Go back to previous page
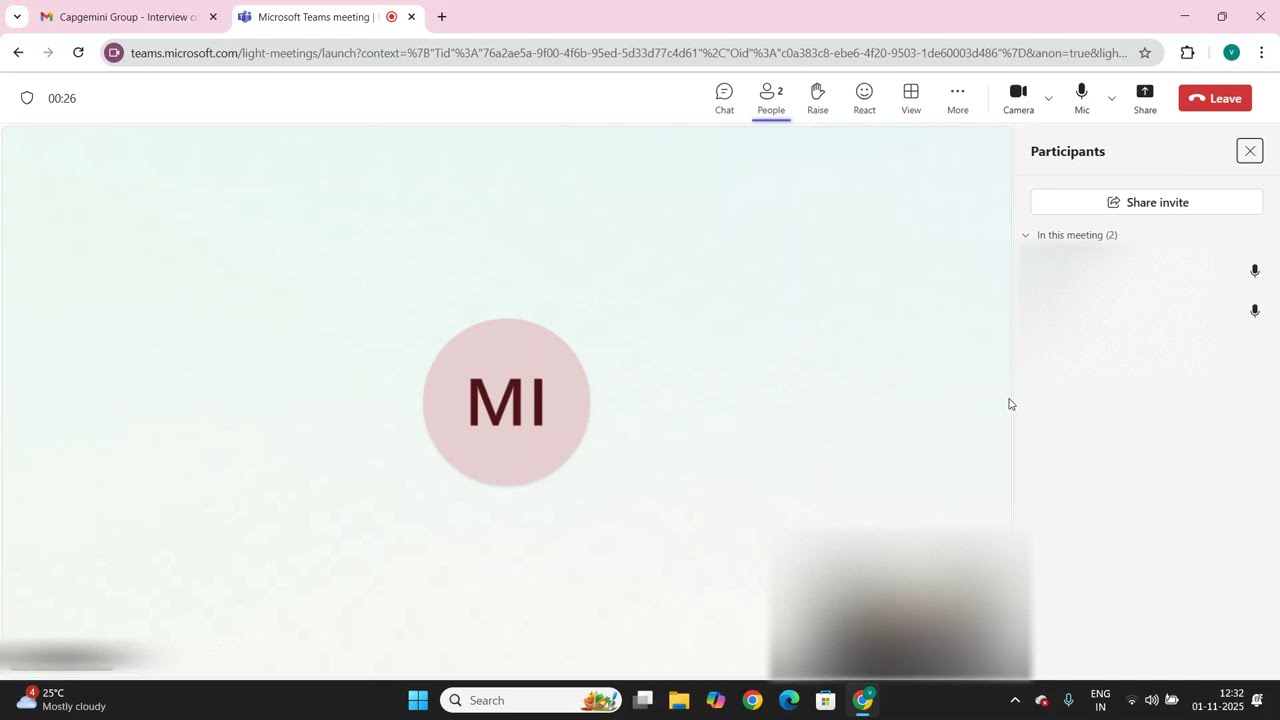This screenshot has width=1280, height=720. 18,53
